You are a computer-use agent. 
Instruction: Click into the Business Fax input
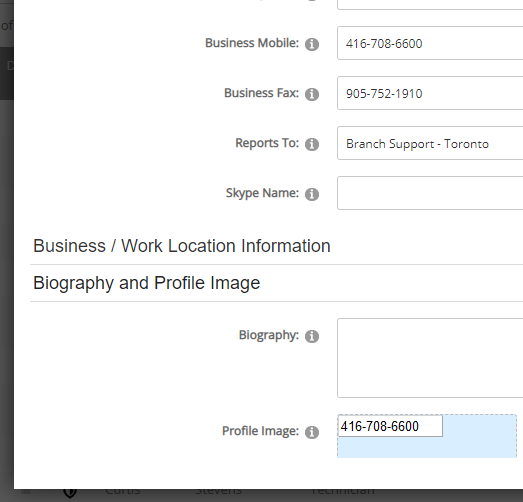pyautogui.click(x=430, y=93)
